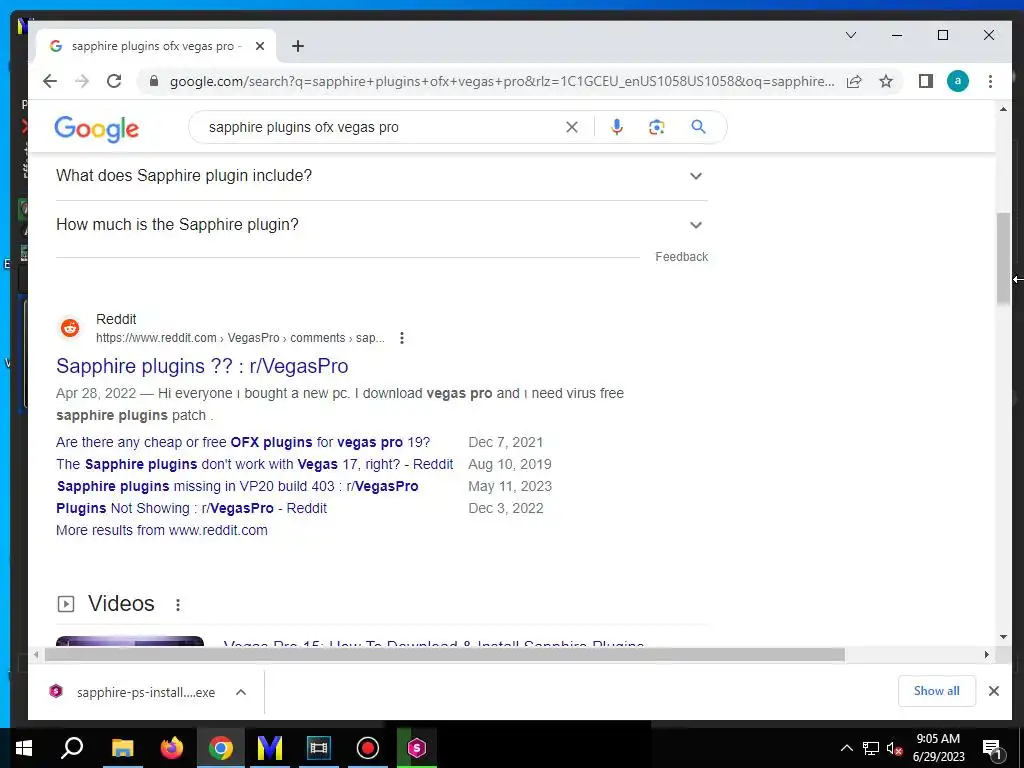Submit search with magnifier icon

(x=698, y=127)
